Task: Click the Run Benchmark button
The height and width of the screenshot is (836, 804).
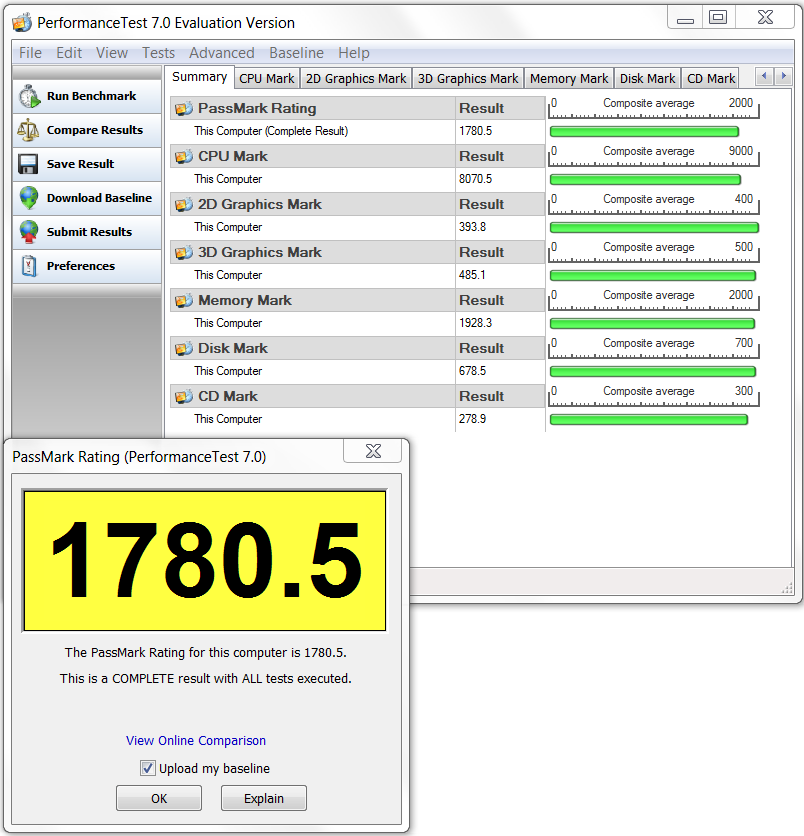Action: [87, 97]
